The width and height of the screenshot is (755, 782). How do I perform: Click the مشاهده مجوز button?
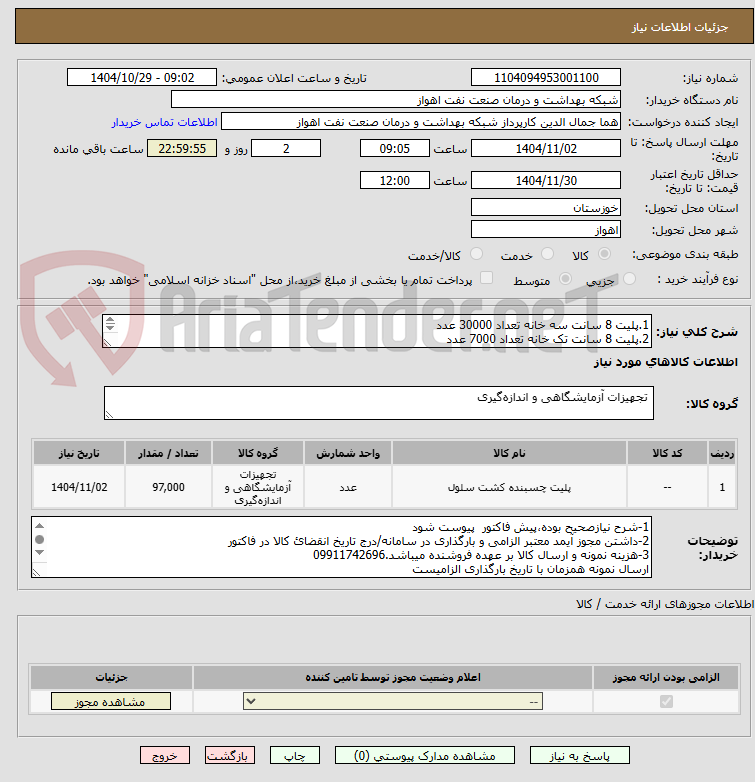(x=111, y=702)
